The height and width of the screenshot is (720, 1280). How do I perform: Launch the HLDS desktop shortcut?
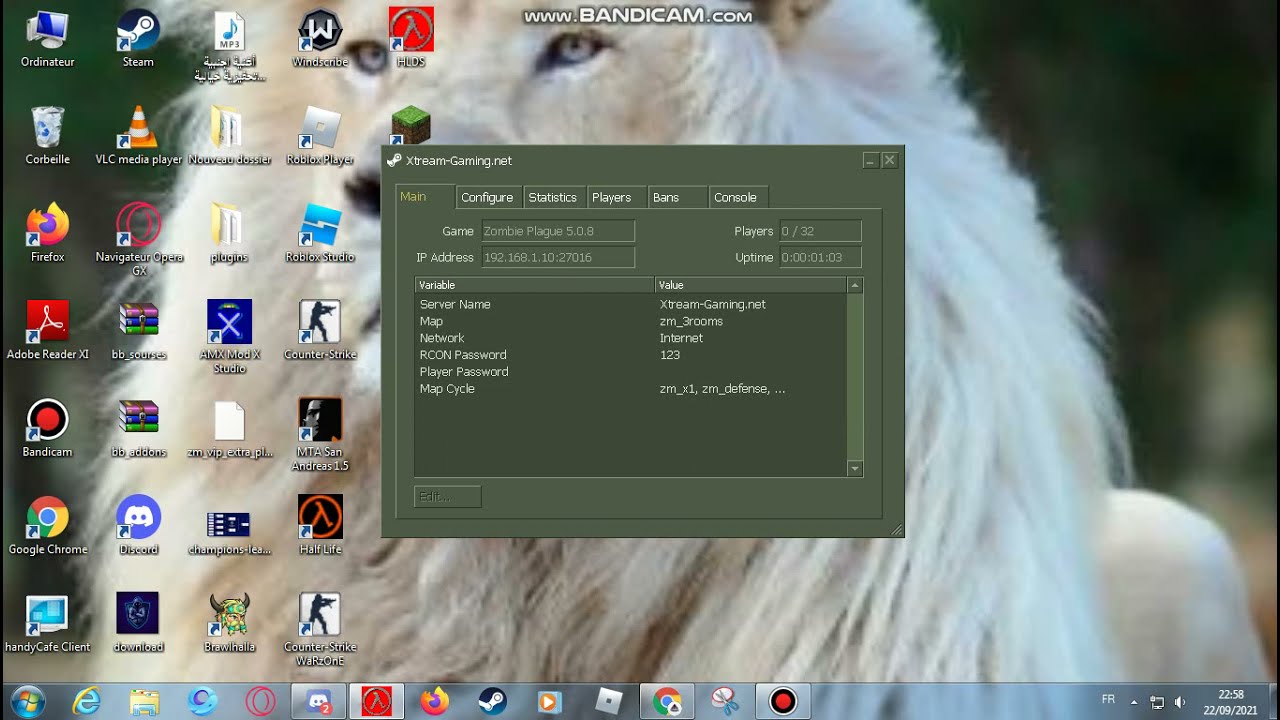(x=411, y=38)
